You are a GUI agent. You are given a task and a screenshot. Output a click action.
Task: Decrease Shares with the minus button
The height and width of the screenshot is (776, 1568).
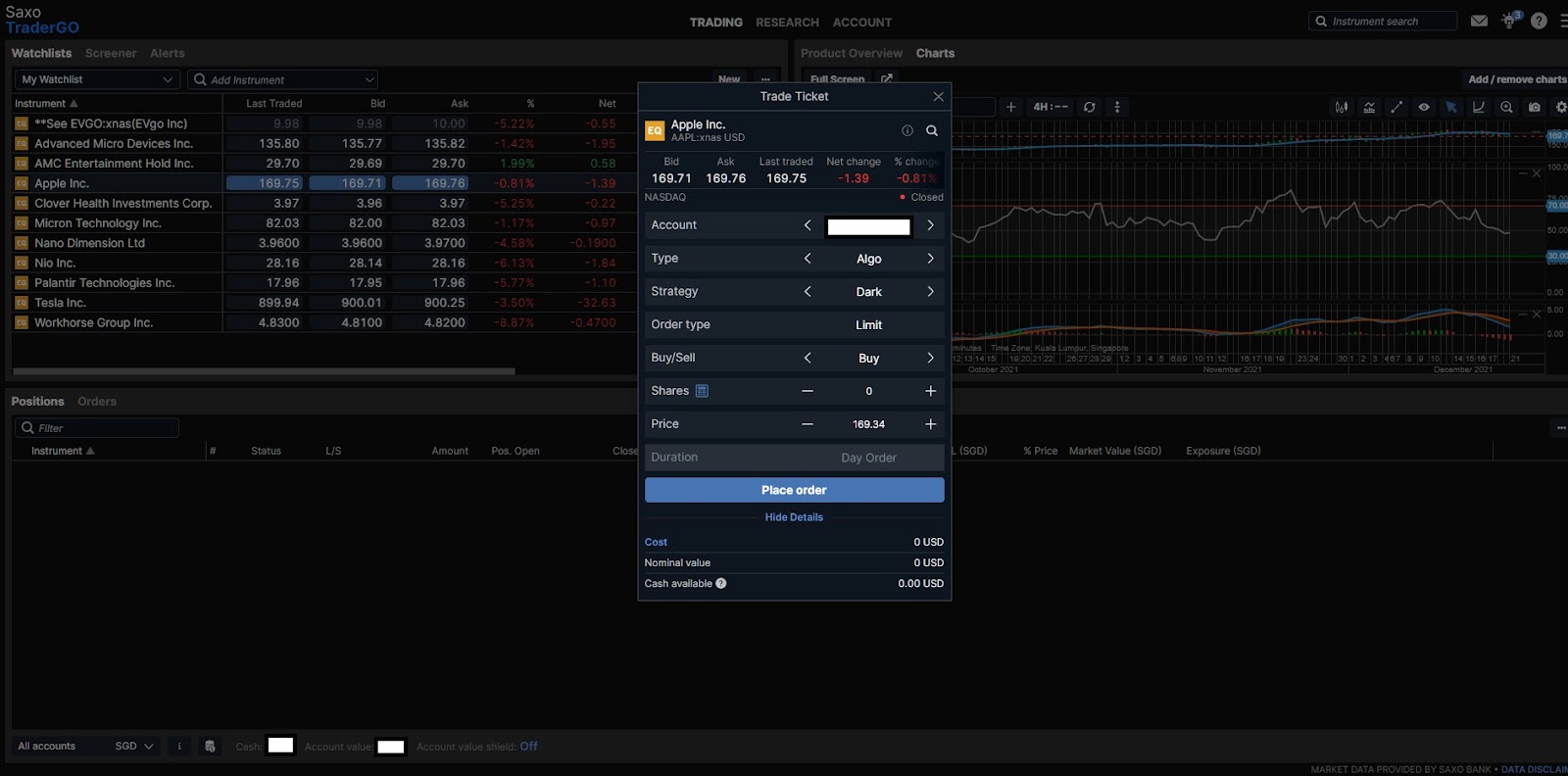(x=808, y=391)
